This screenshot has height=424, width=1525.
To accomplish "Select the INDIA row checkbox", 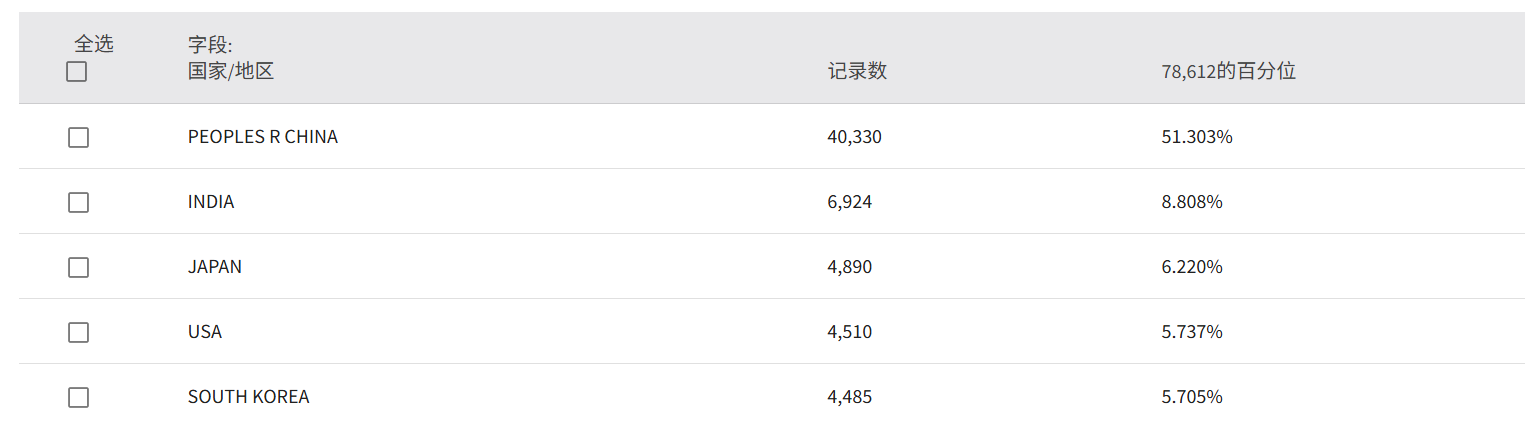I will coord(78,202).
